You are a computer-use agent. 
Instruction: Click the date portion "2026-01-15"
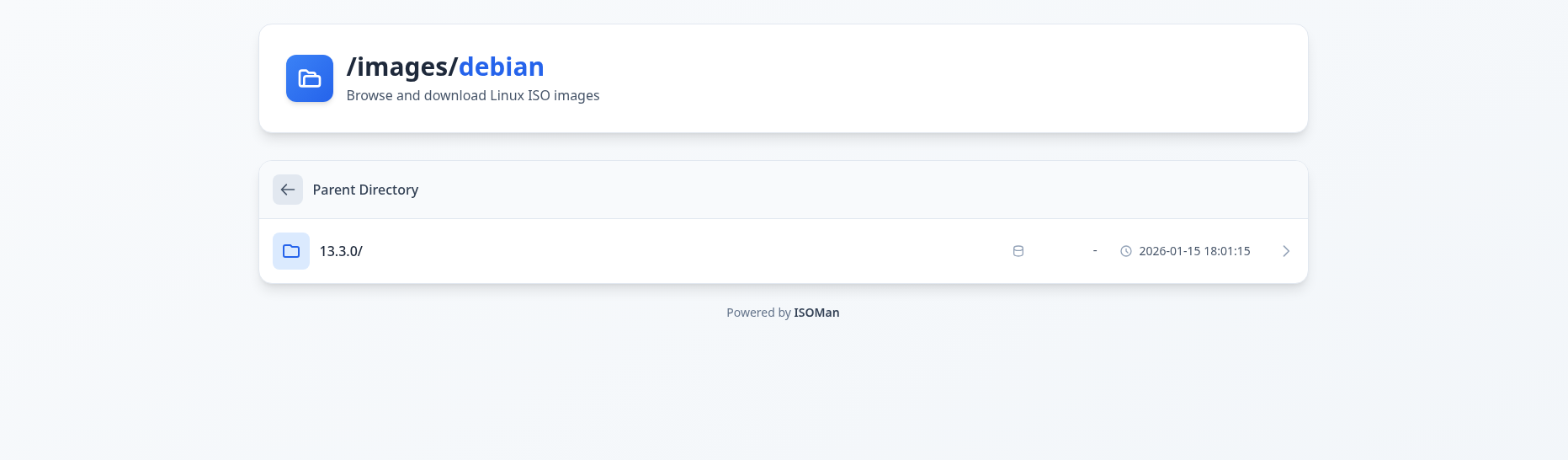point(1170,251)
